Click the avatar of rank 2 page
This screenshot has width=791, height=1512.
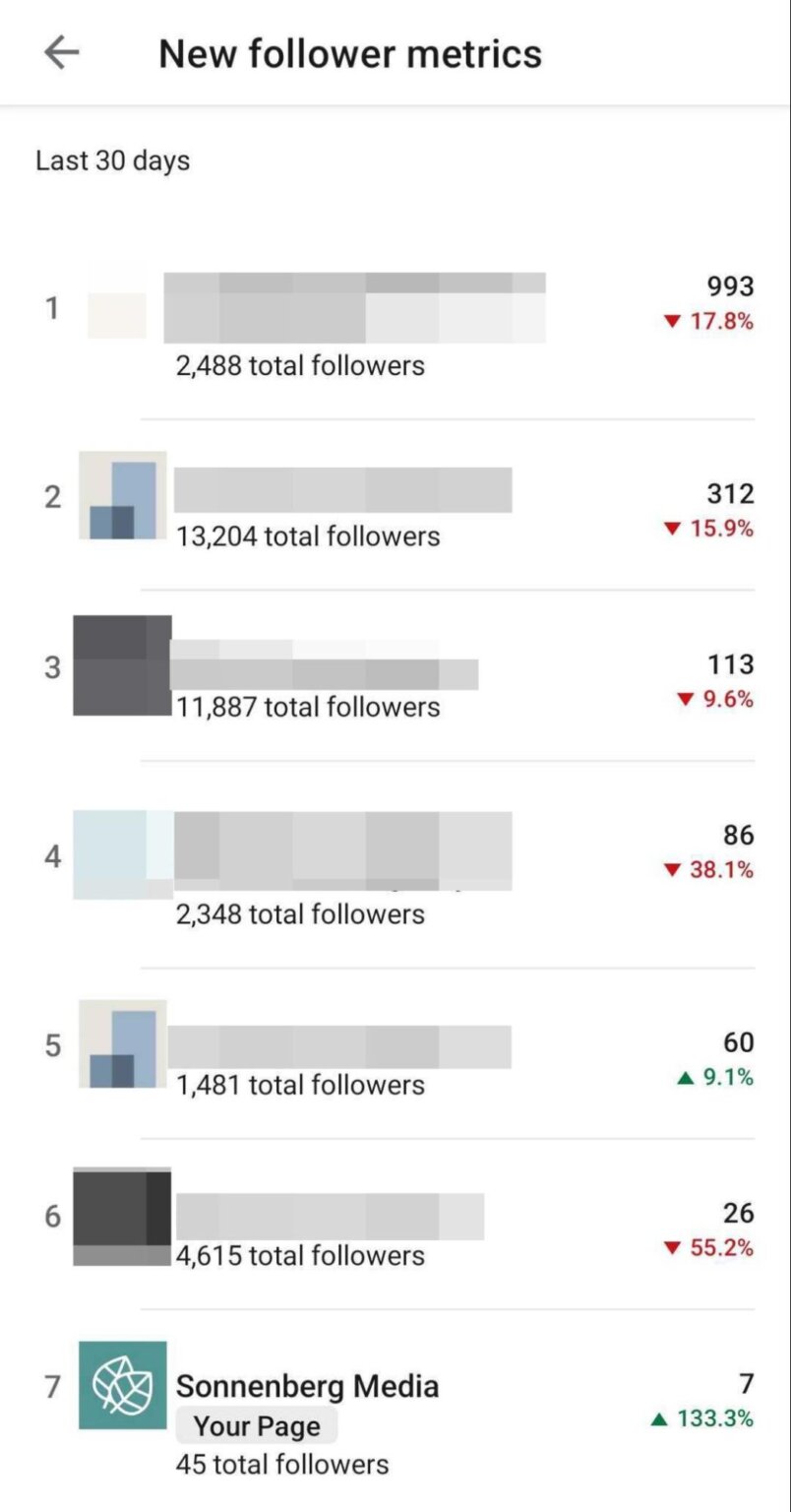[120, 496]
